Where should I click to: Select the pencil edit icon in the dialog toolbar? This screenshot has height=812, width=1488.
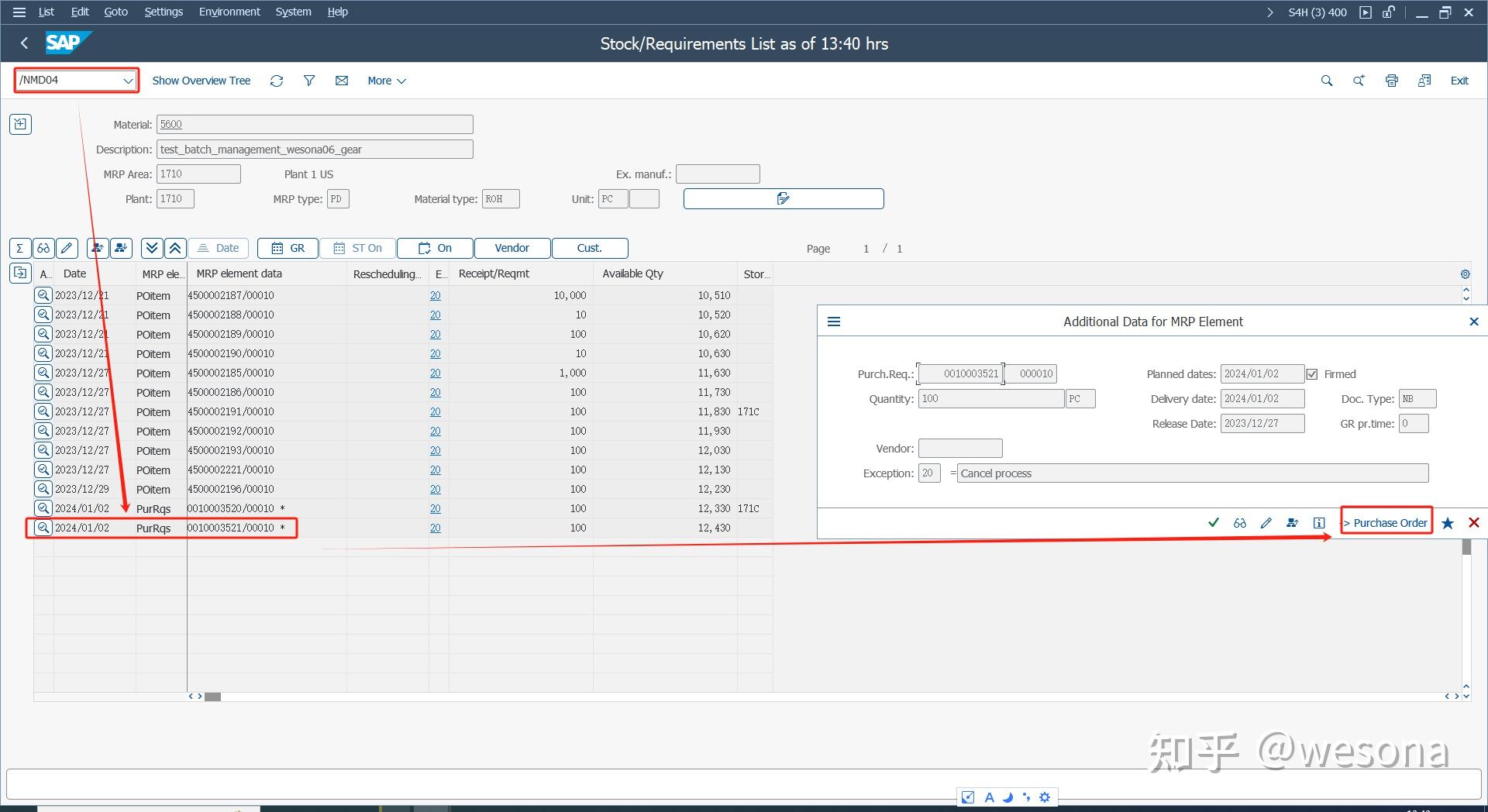coord(1266,523)
